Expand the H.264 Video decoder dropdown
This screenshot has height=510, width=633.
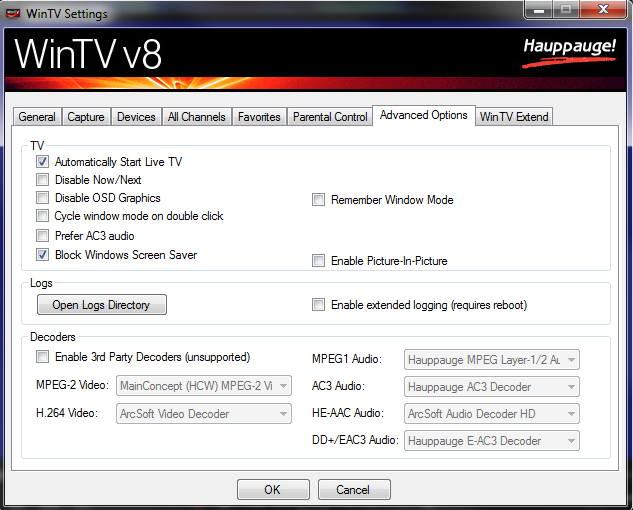pos(204,413)
